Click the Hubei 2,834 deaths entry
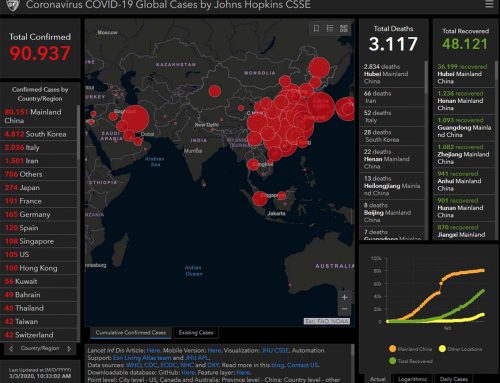Image resolution: width=500 pixels, height=383 pixels. 392,74
